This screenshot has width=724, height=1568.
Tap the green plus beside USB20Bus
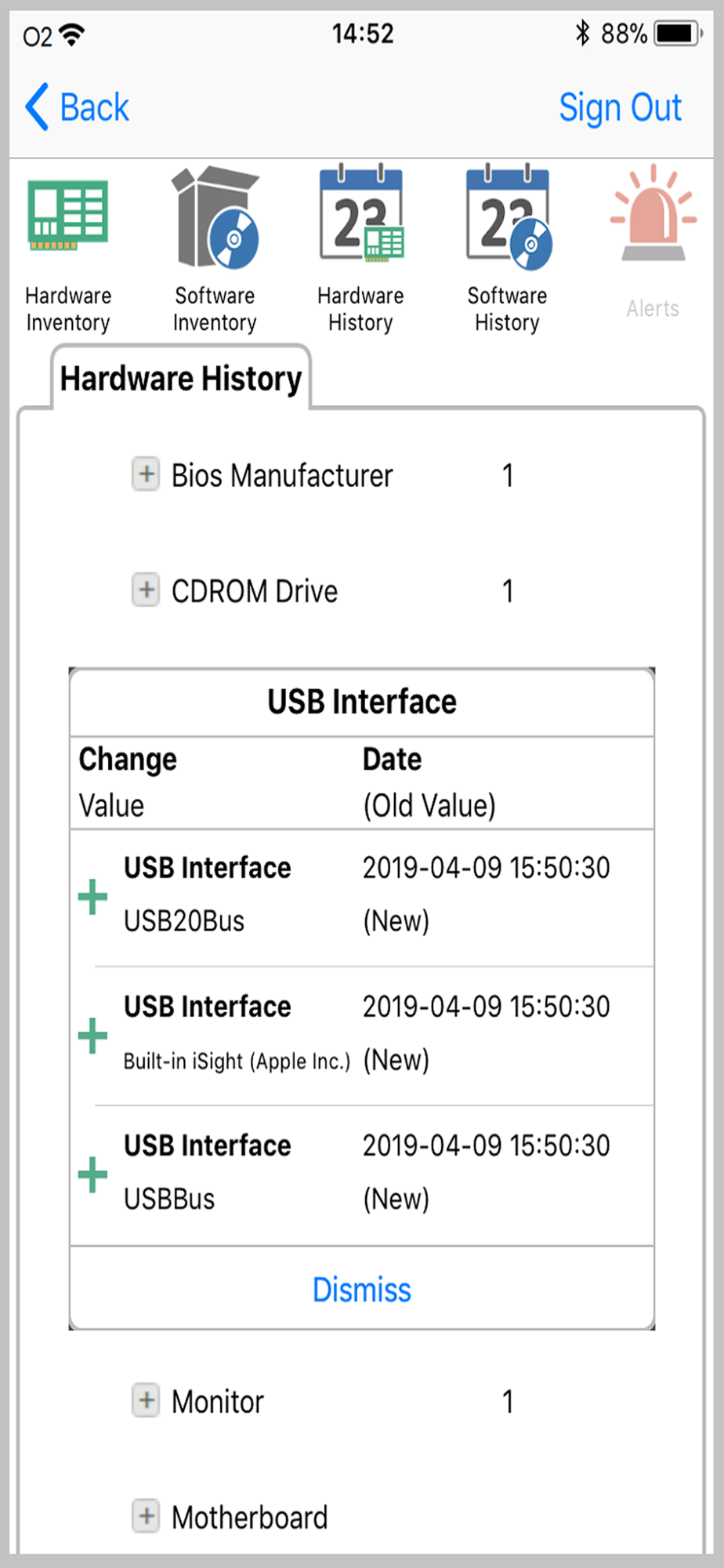pos(92,896)
